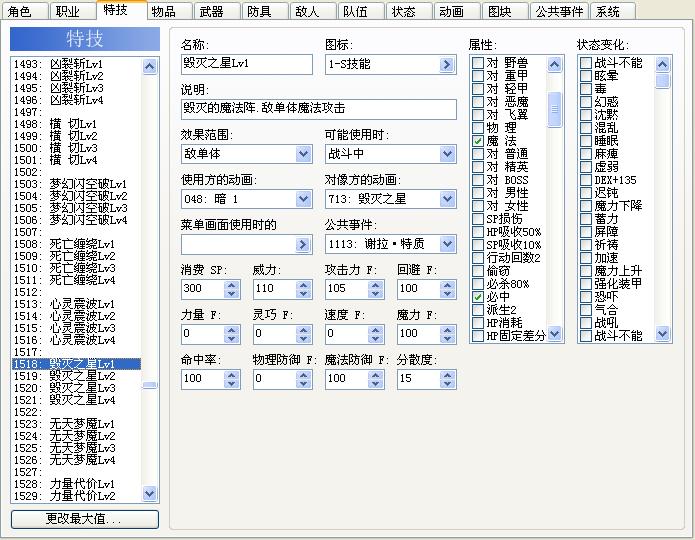This screenshot has width=695, height=540.
Task: Open the 职业 tab
Action: [x=73, y=11]
